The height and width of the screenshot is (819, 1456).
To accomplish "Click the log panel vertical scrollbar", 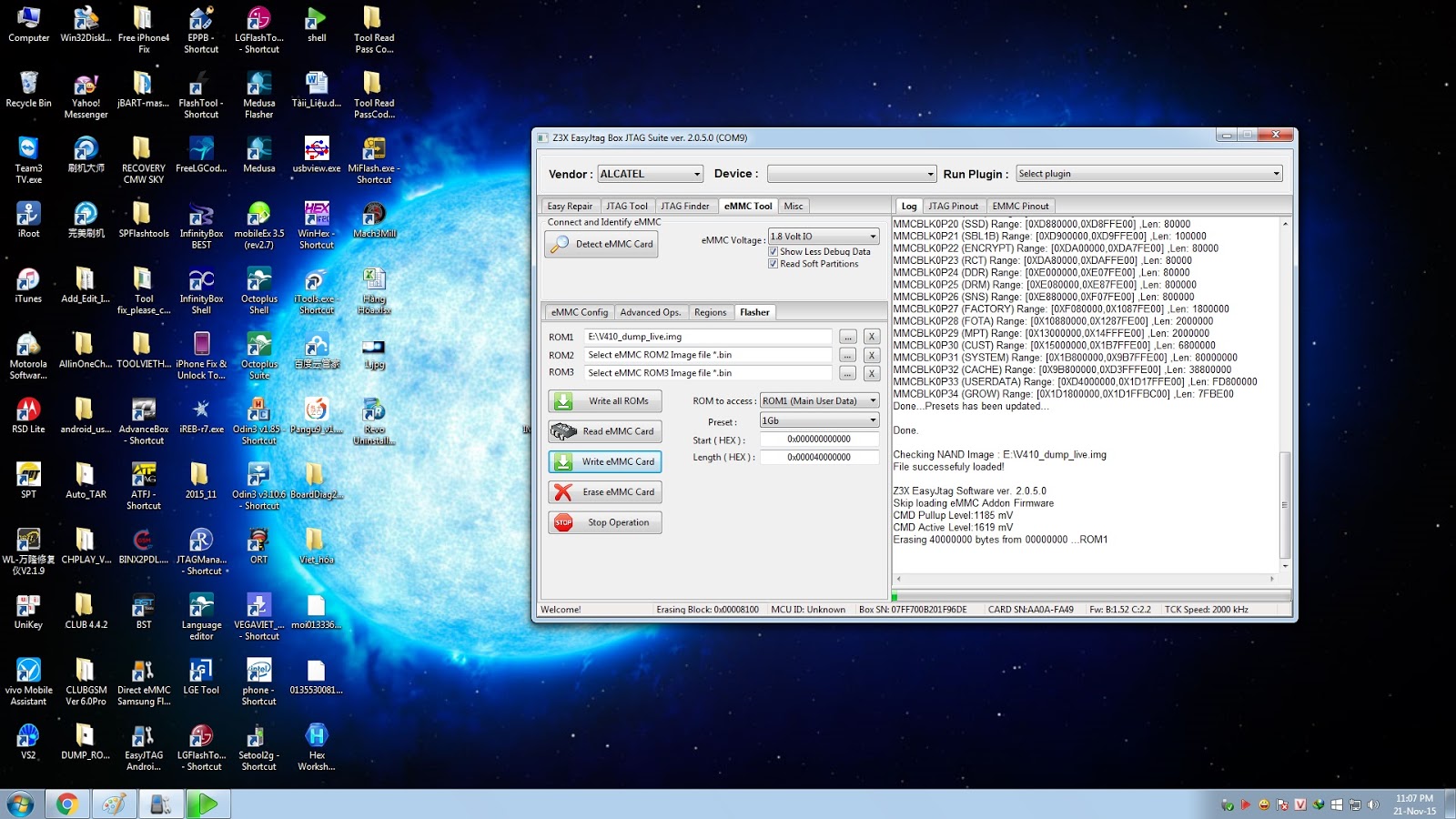I will pyautogui.click(x=1285, y=394).
